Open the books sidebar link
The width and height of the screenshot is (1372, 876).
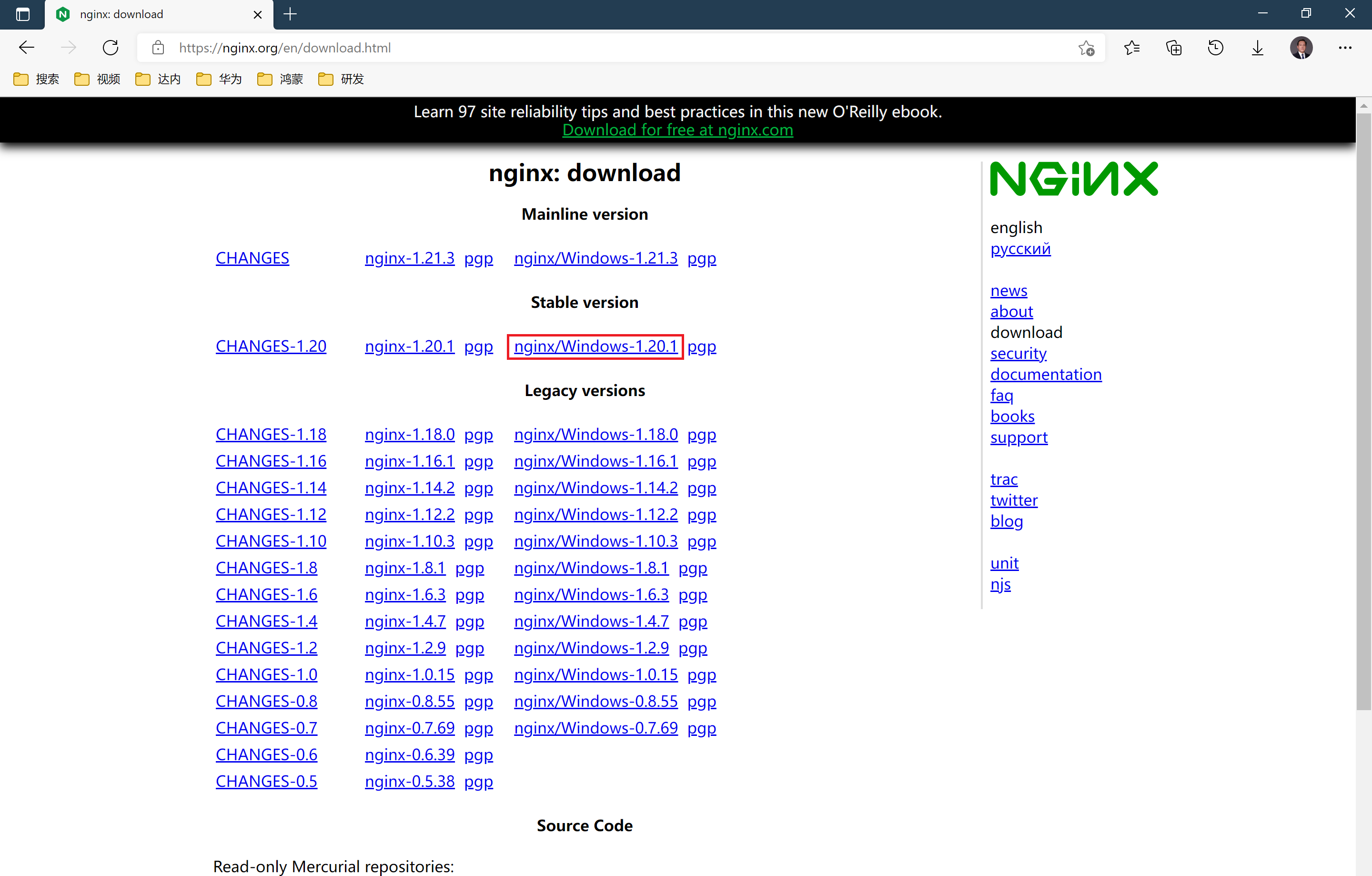pos(1012,417)
